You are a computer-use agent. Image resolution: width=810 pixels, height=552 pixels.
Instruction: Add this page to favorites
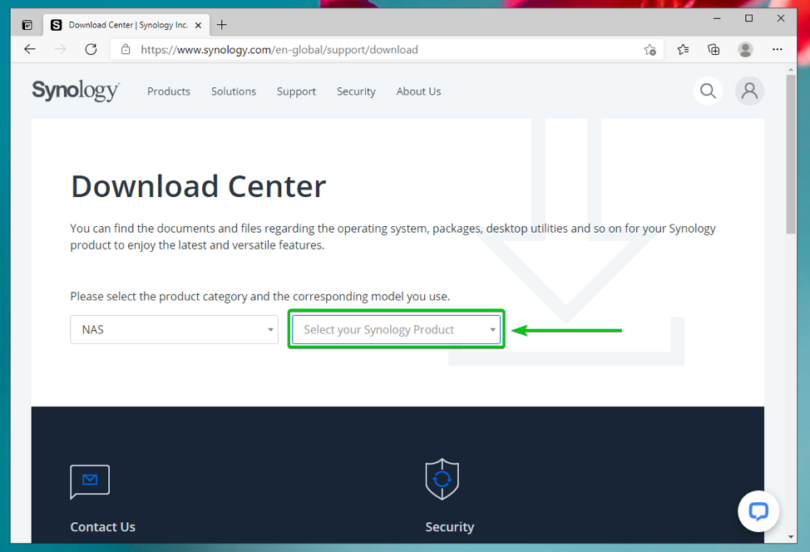click(x=650, y=50)
